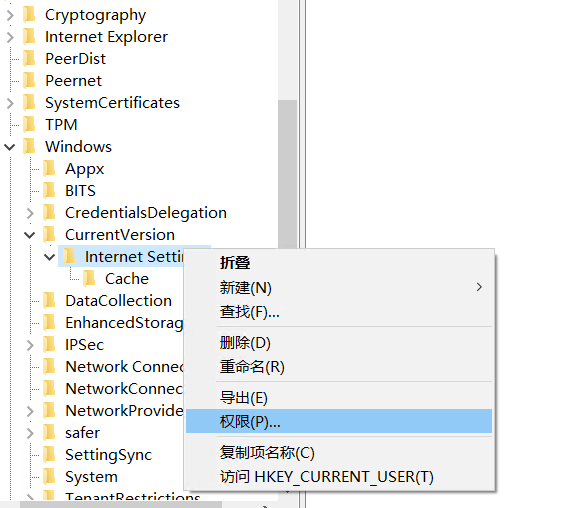Click the SettingSync folder icon
Screen dimensions: 563x508
point(49,455)
